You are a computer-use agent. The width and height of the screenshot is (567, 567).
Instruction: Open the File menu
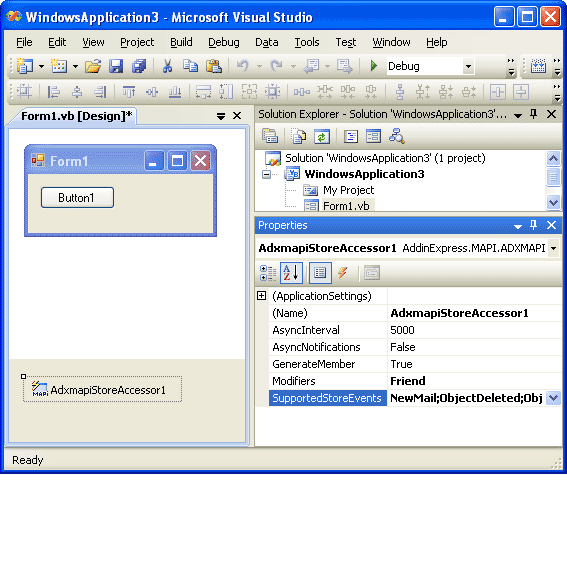24,42
